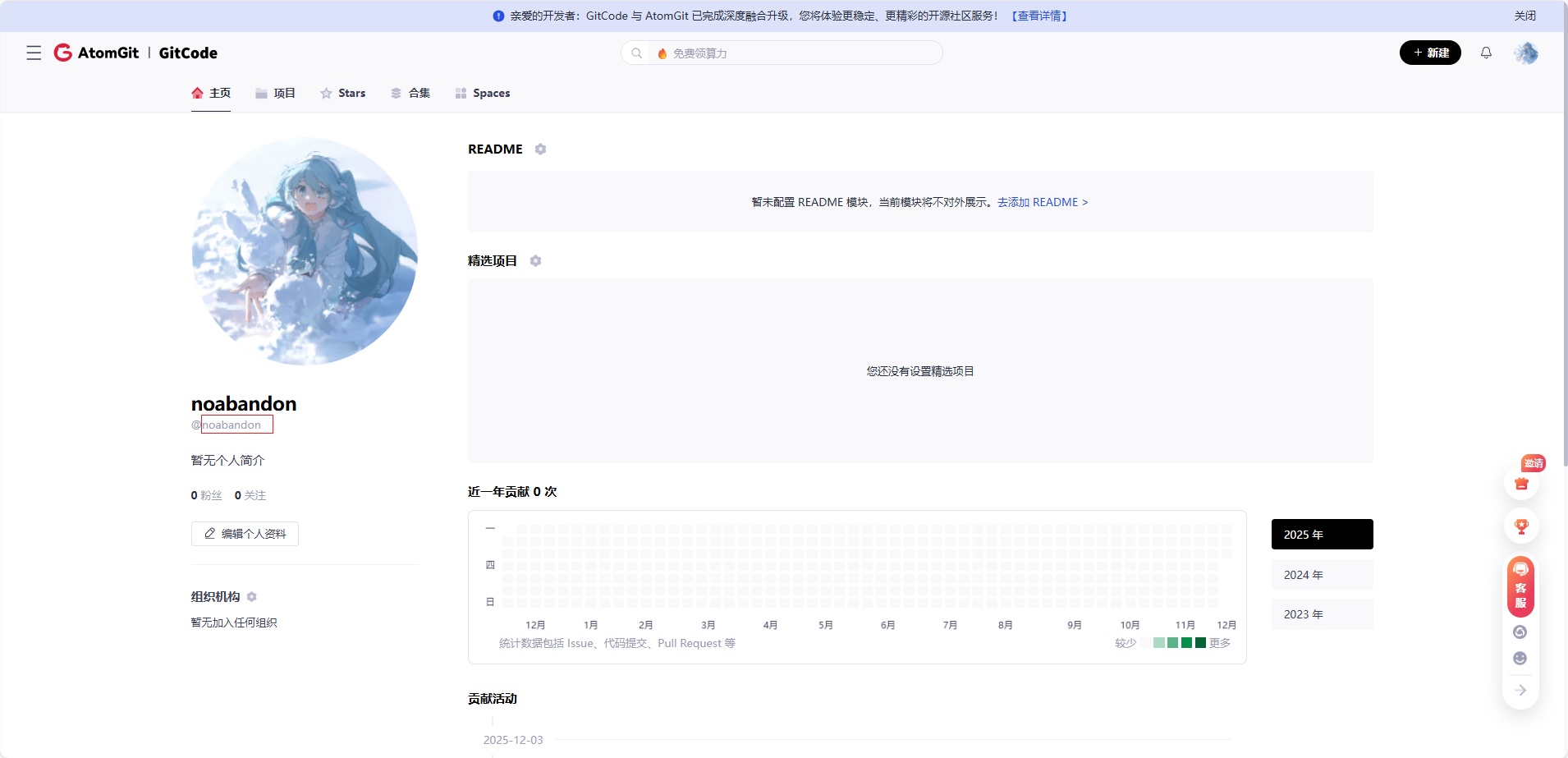Open notifications via the bell icon
The image size is (1568, 758).
click(x=1486, y=53)
